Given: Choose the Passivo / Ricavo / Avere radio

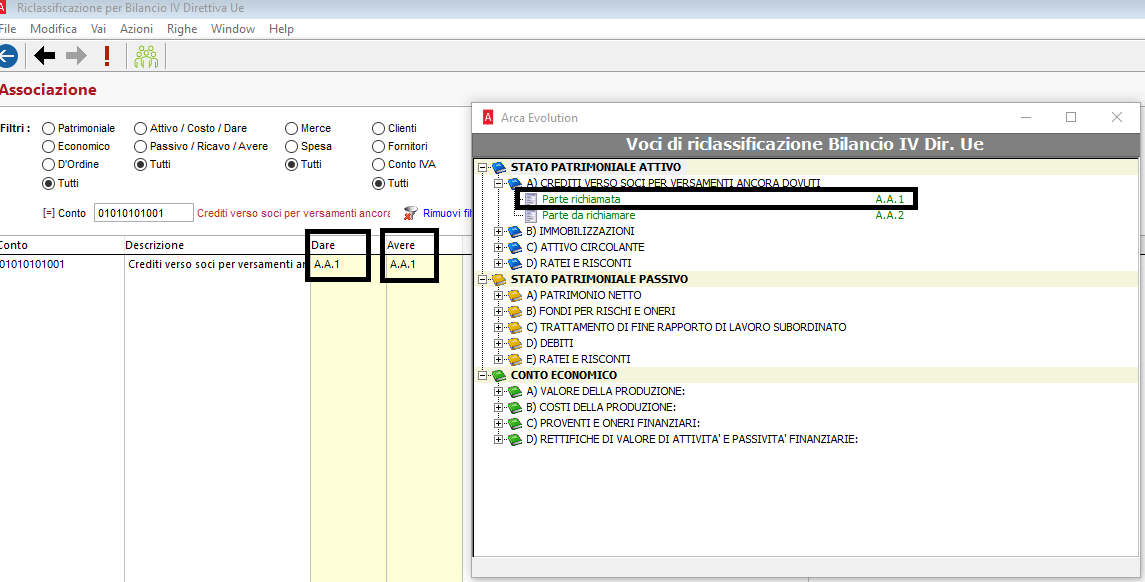Looking at the screenshot, I should (x=141, y=147).
